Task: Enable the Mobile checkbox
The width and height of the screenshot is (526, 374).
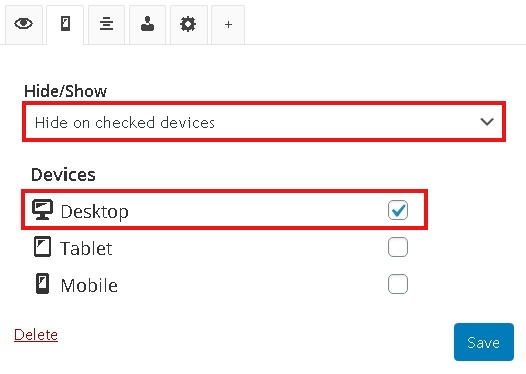Action: [x=398, y=284]
